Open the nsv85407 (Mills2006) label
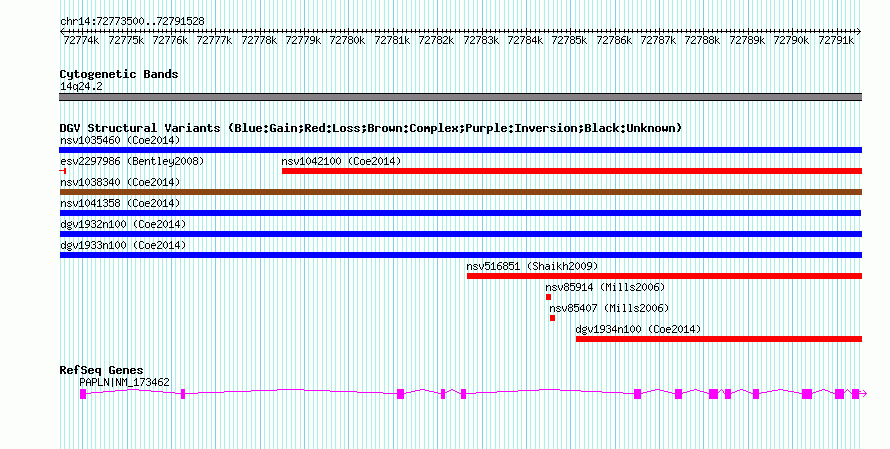The width and height of the screenshot is (890, 449). tap(609, 308)
